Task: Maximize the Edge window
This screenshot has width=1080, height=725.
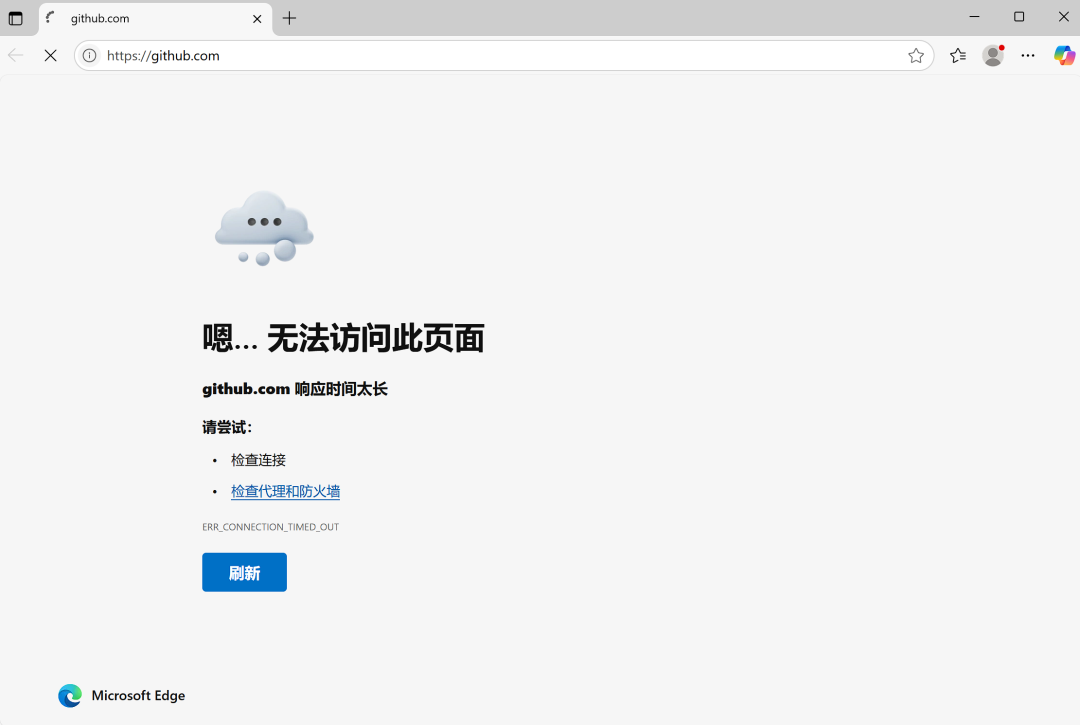Action: pos(1019,17)
